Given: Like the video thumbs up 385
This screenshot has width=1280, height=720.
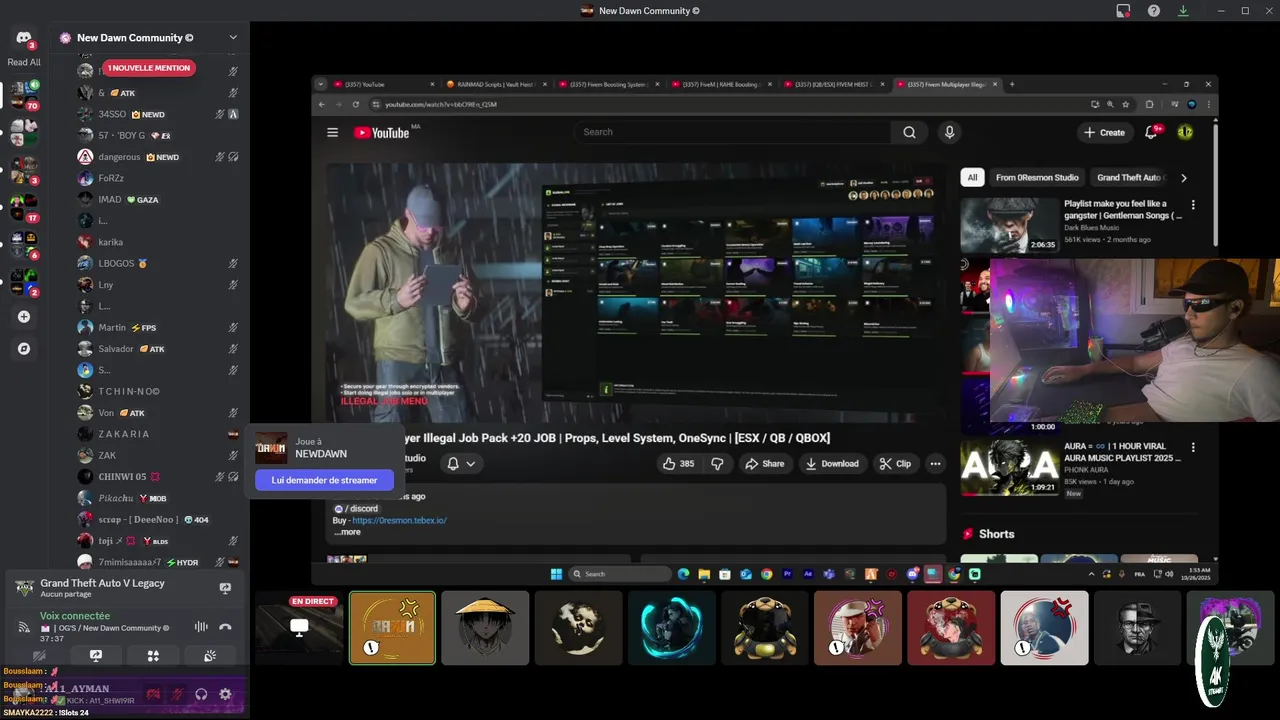Looking at the screenshot, I should [678, 464].
